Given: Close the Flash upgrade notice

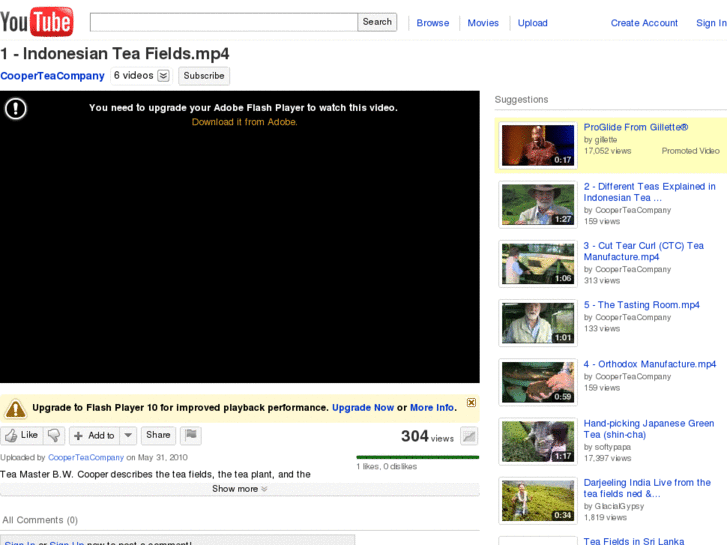Looking at the screenshot, I should coord(471,403).
